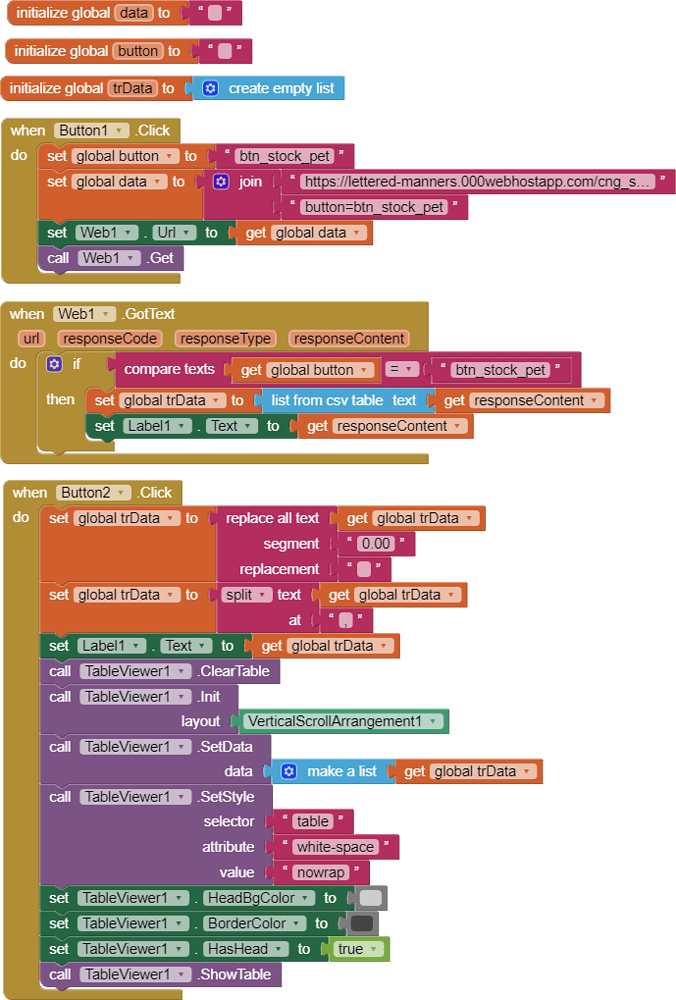This screenshot has width=676, height=1000.
Task: Edit the variable name 'button' in initialize global
Action: click(138, 51)
